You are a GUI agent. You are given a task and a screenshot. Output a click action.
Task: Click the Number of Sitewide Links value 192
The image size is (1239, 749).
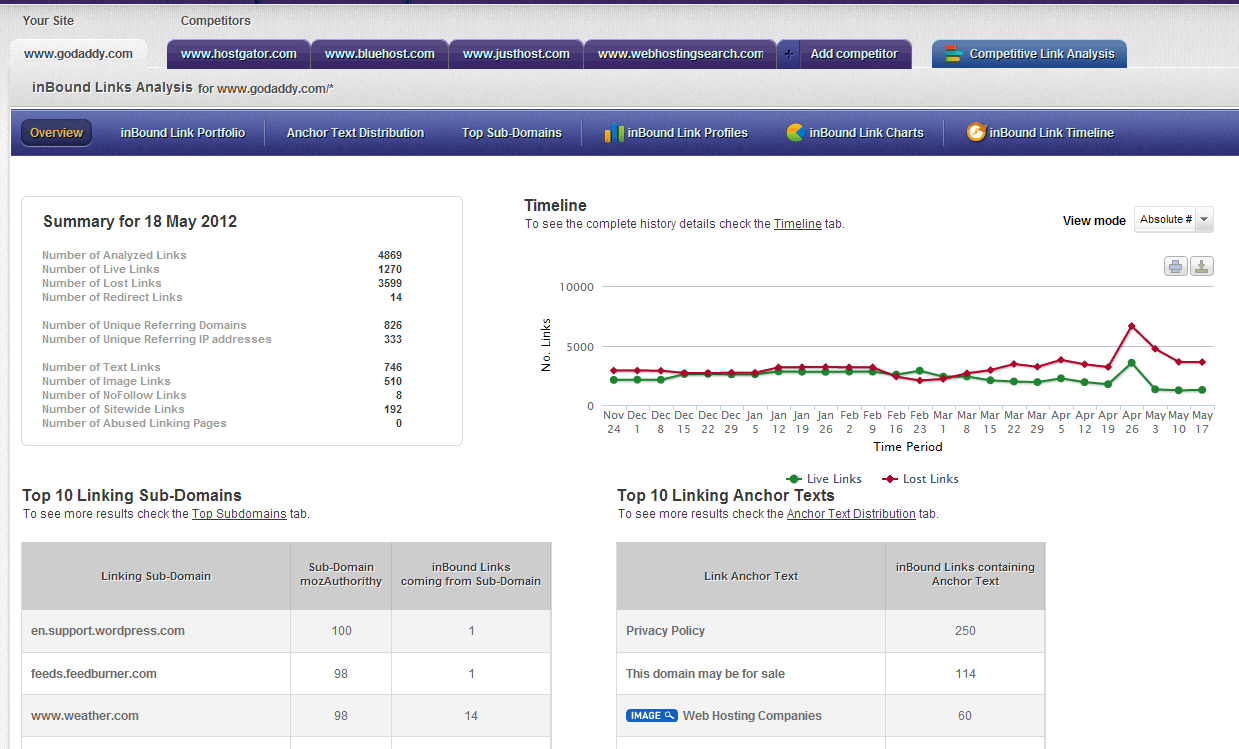(x=393, y=409)
